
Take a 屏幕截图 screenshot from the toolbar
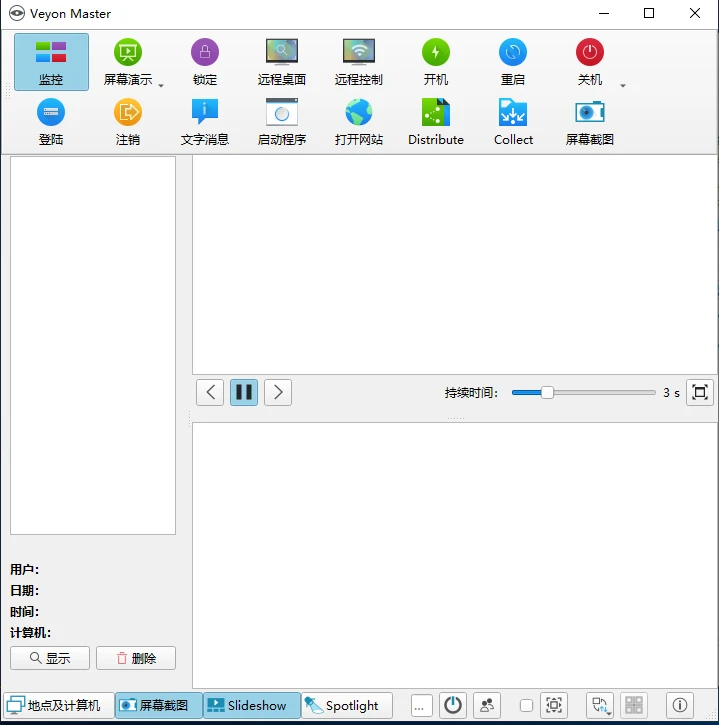(590, 122)
